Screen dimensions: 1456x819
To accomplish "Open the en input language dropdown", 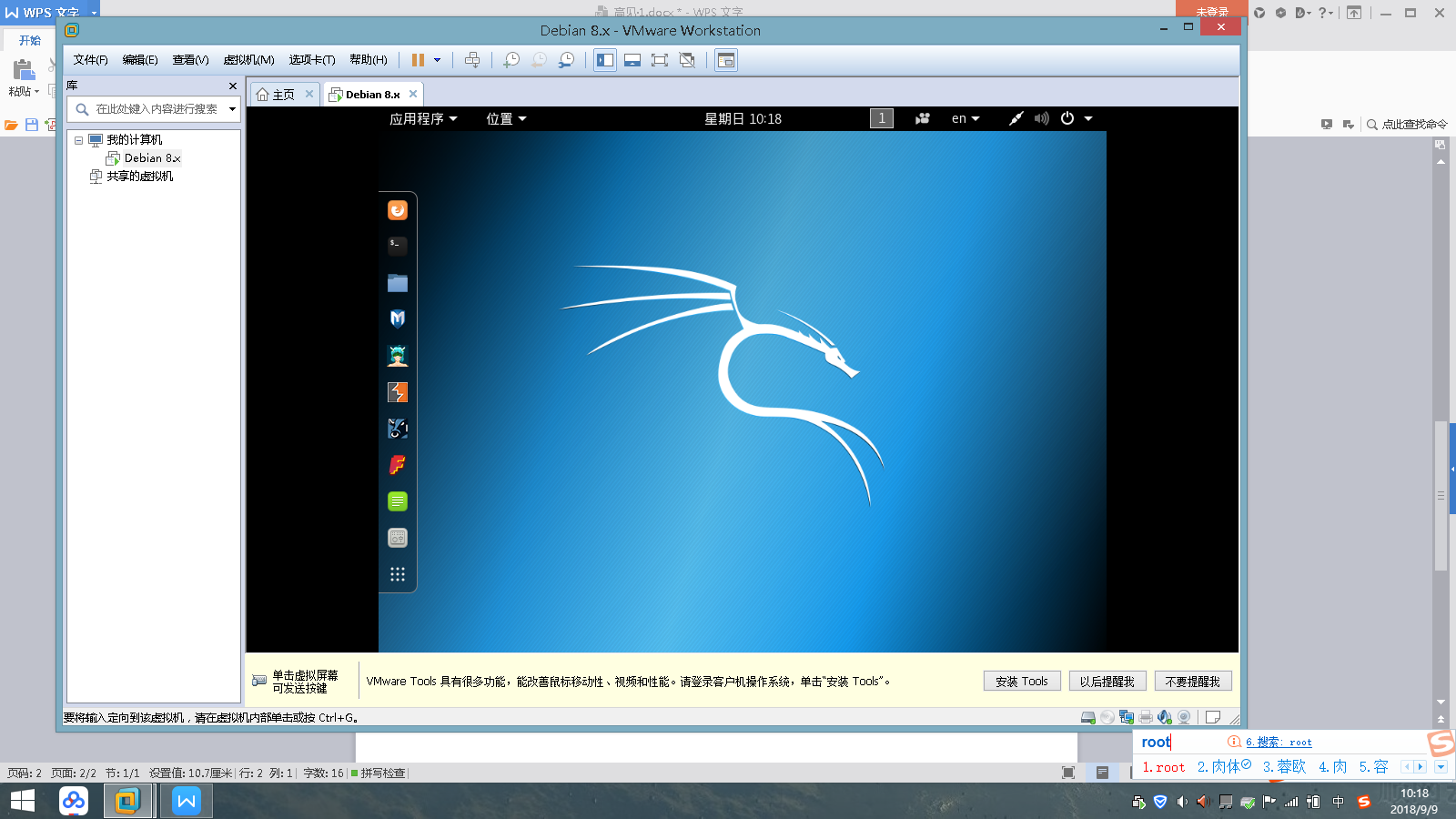I will tap(966, 118).
